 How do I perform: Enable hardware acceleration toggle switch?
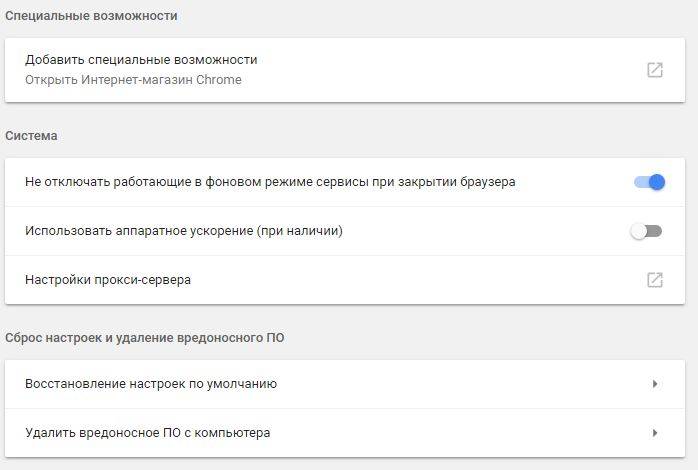pyautogui.click(x=646, y=231)
